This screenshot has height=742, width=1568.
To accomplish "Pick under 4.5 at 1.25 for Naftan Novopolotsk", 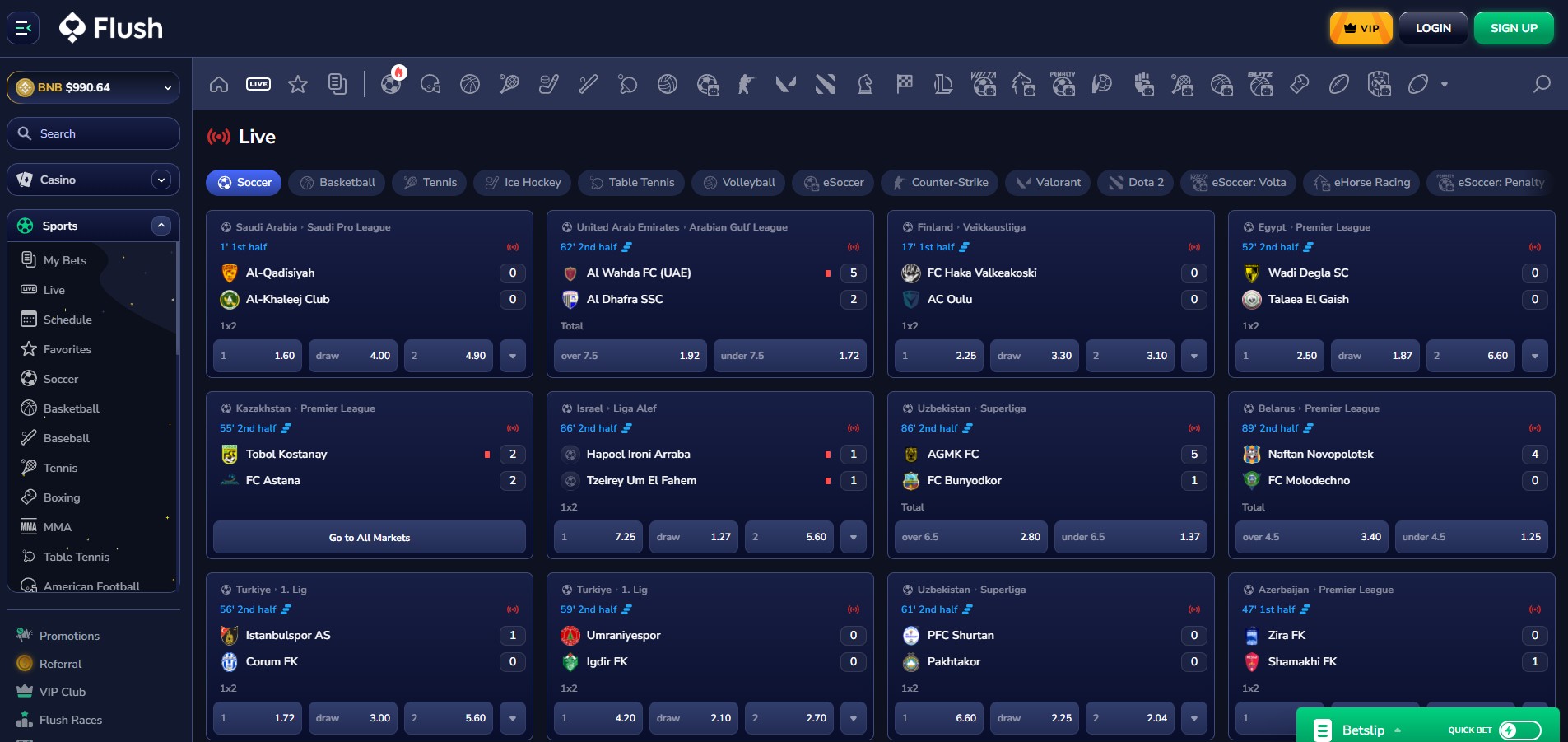I will [1472, 537].
